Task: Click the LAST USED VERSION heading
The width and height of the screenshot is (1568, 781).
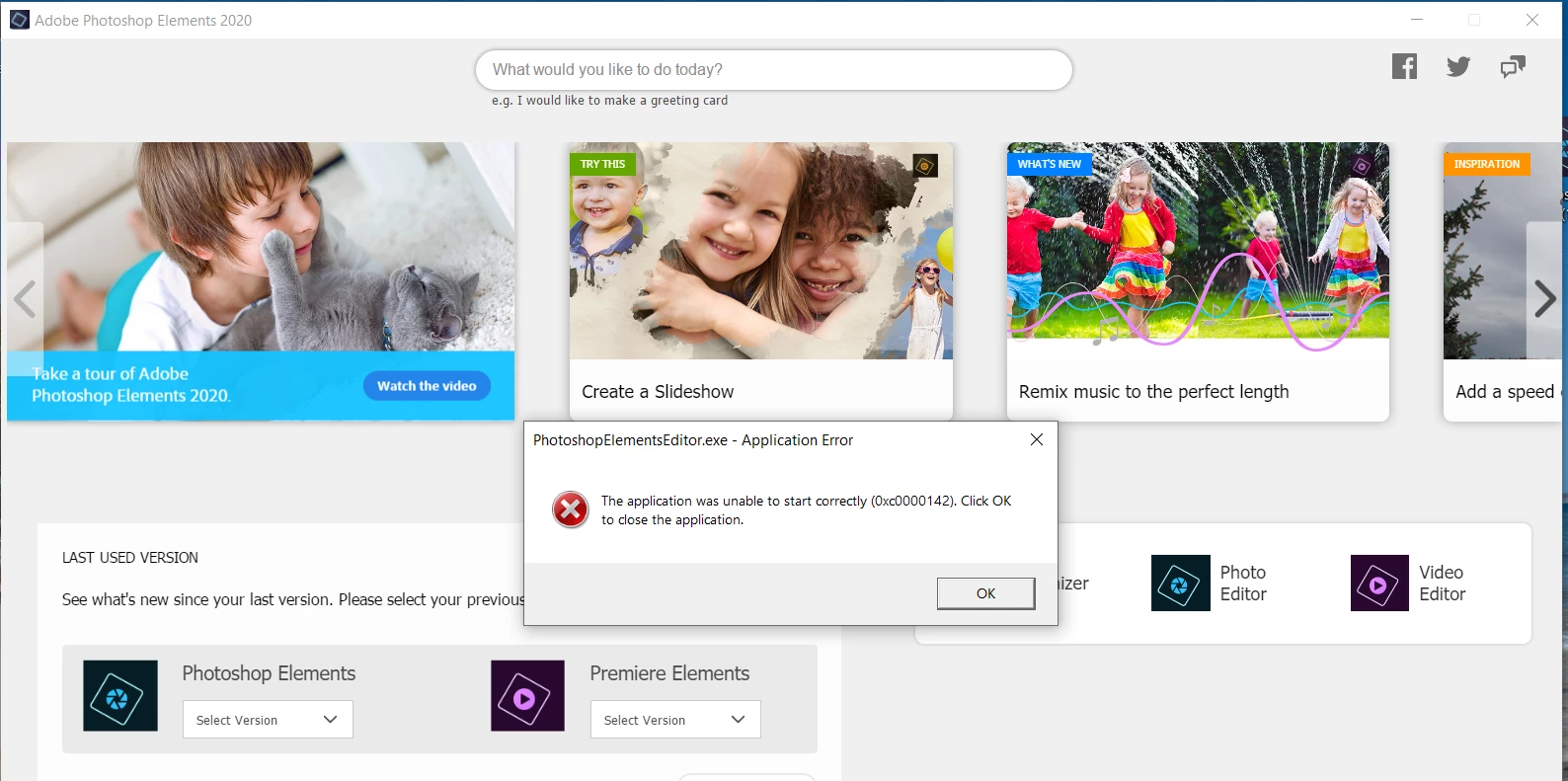Action: coord(130,558)
